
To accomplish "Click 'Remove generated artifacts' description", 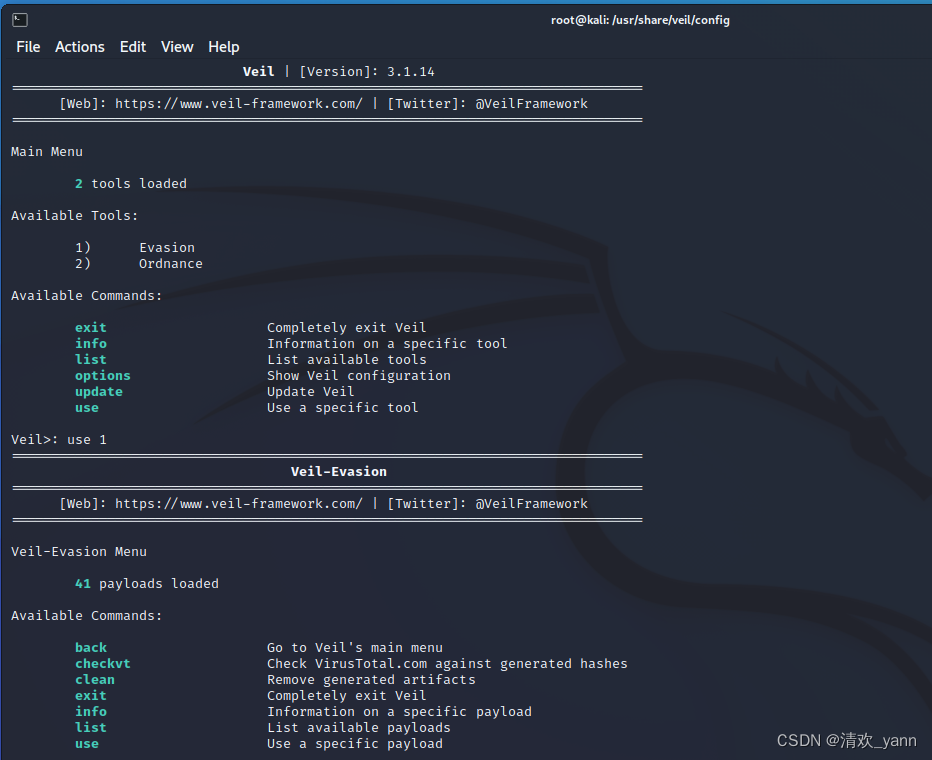I will click(371, 680).
